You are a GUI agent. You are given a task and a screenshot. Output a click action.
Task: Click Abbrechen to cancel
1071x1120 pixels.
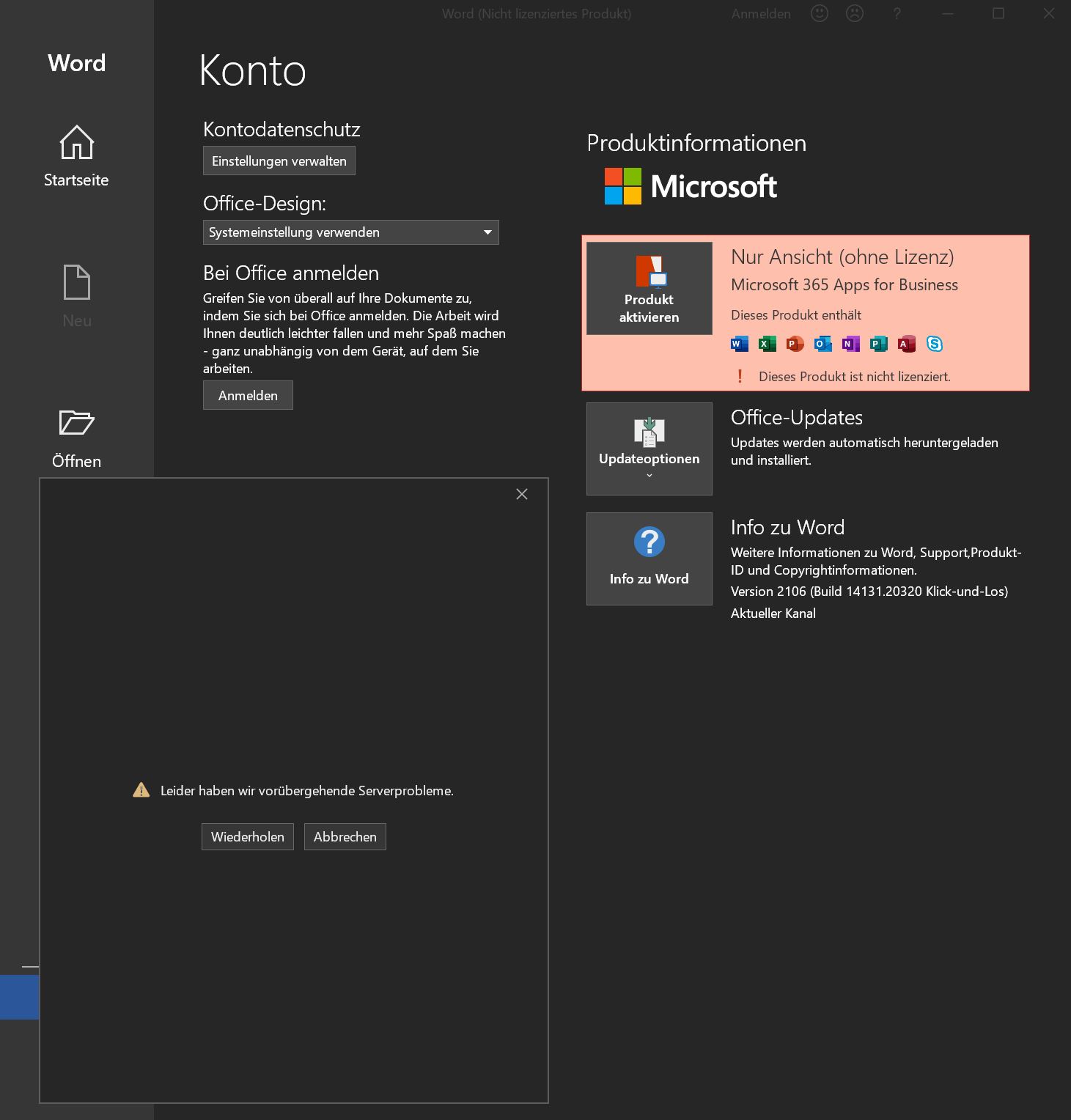[x=345, y=837]
